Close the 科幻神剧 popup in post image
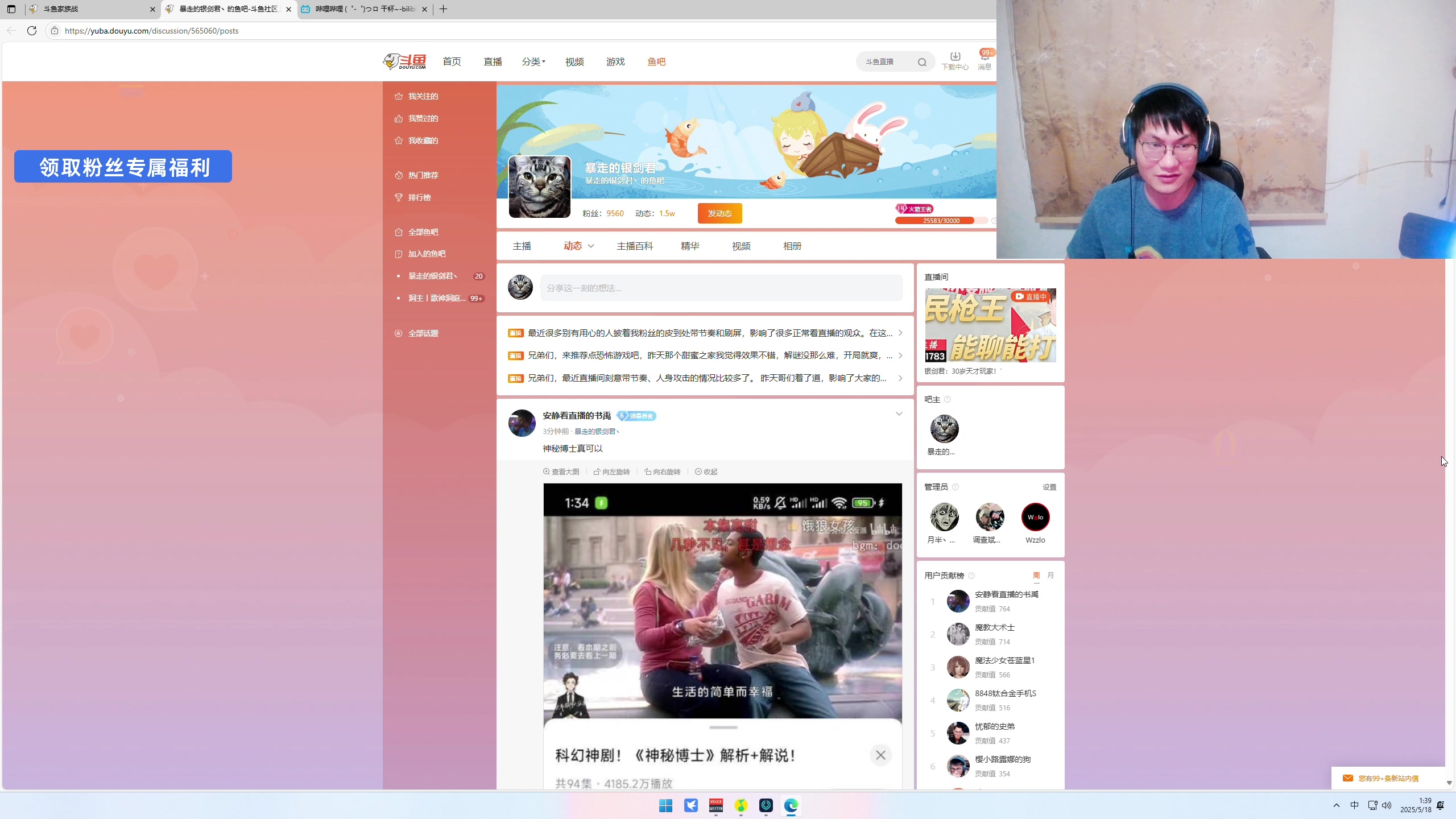 (x=880, y=755)
